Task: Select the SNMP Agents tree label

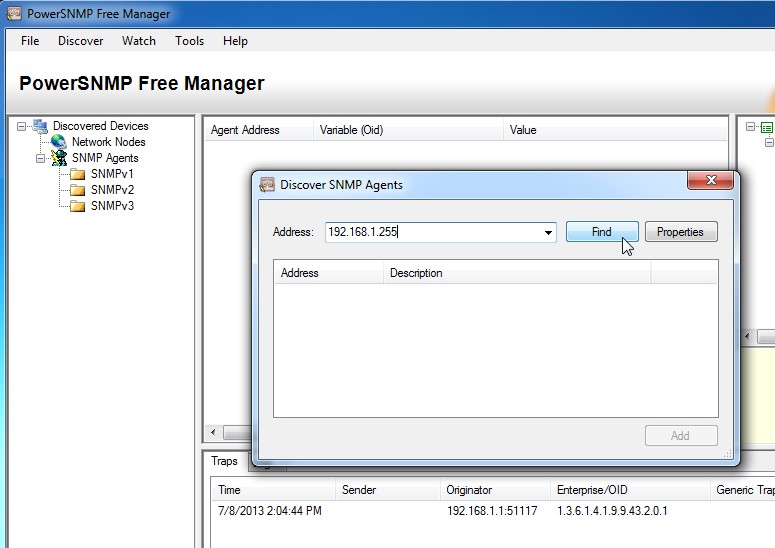Action: pyautogui.click(x=105, y=158)
